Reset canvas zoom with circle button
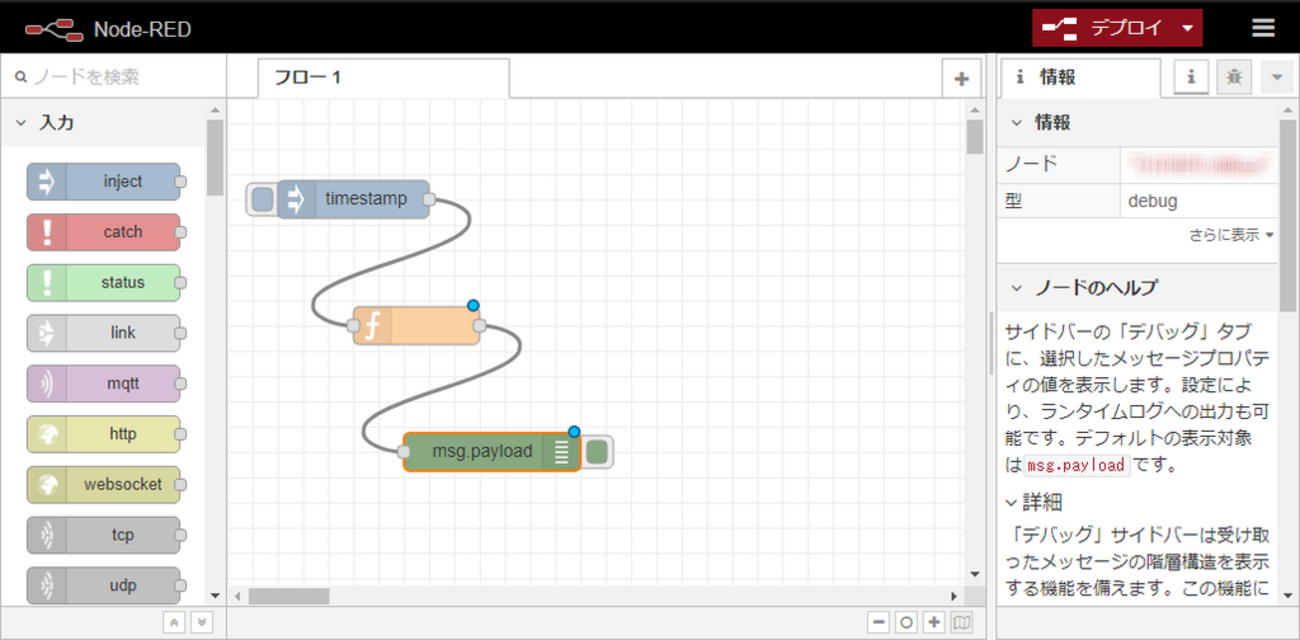Image resolution: width=1300 pixels, height=640 pixels. point(906,622)
